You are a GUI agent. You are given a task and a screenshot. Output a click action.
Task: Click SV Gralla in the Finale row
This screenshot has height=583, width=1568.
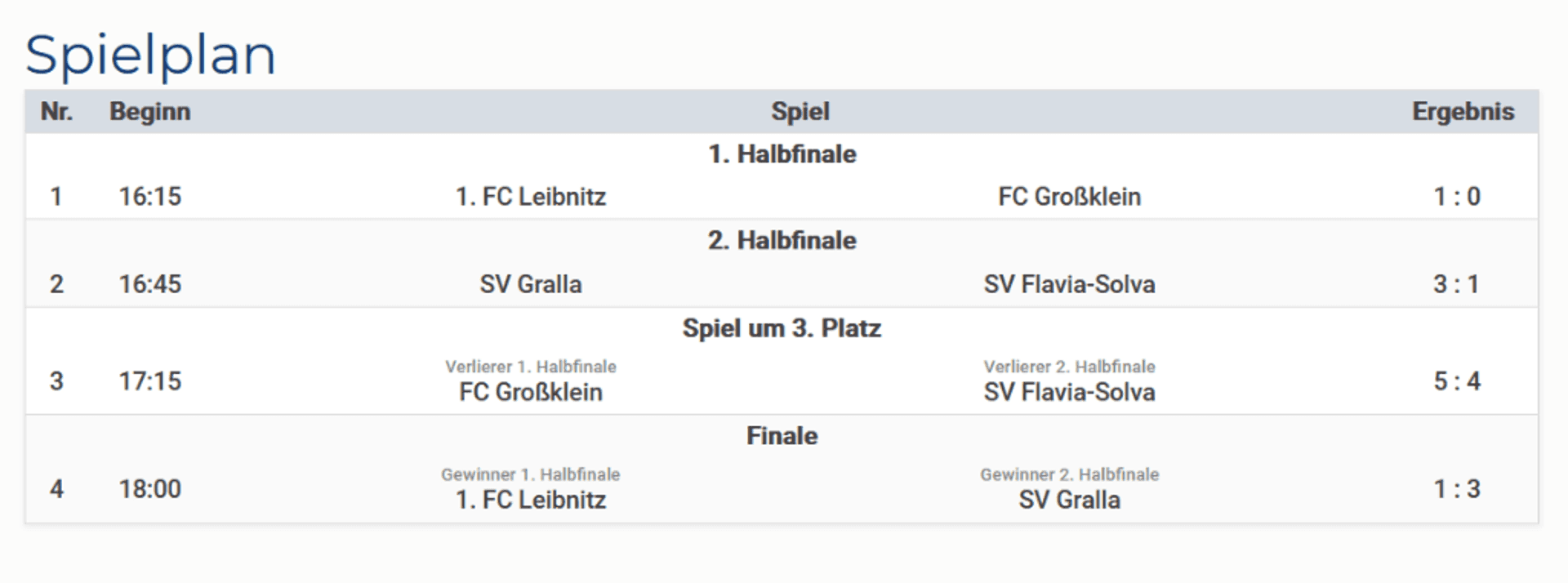click(x=1069, y=500)
